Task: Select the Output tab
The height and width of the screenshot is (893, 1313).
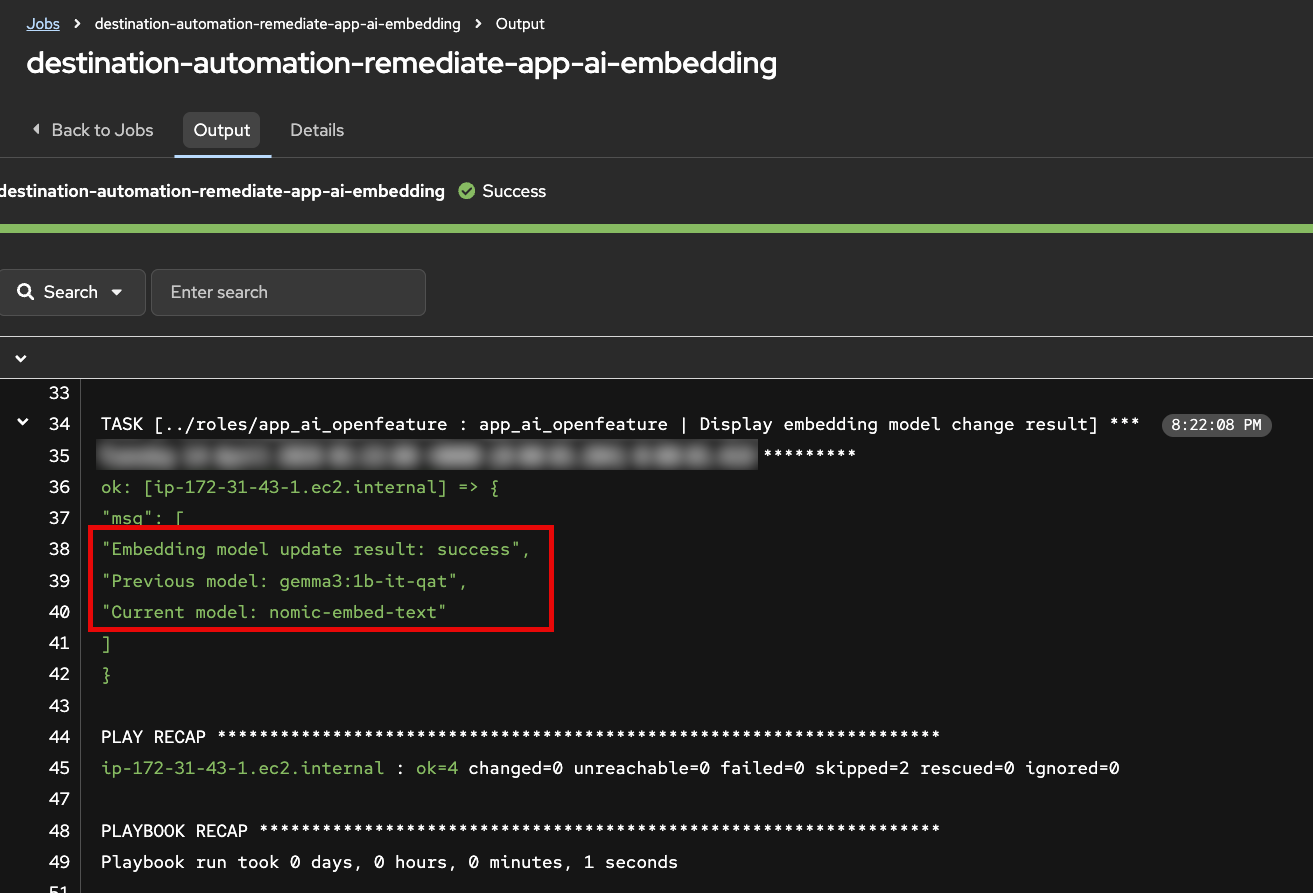Action: pyautogui.click(x=222, y=130)
